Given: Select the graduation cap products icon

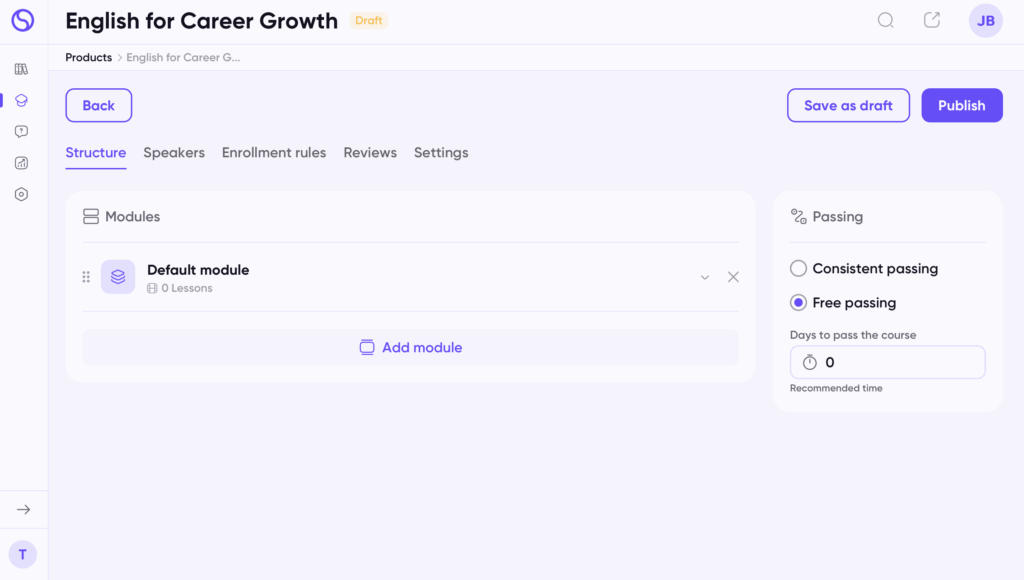Looking at the screenshot, I should coord(22,101).
